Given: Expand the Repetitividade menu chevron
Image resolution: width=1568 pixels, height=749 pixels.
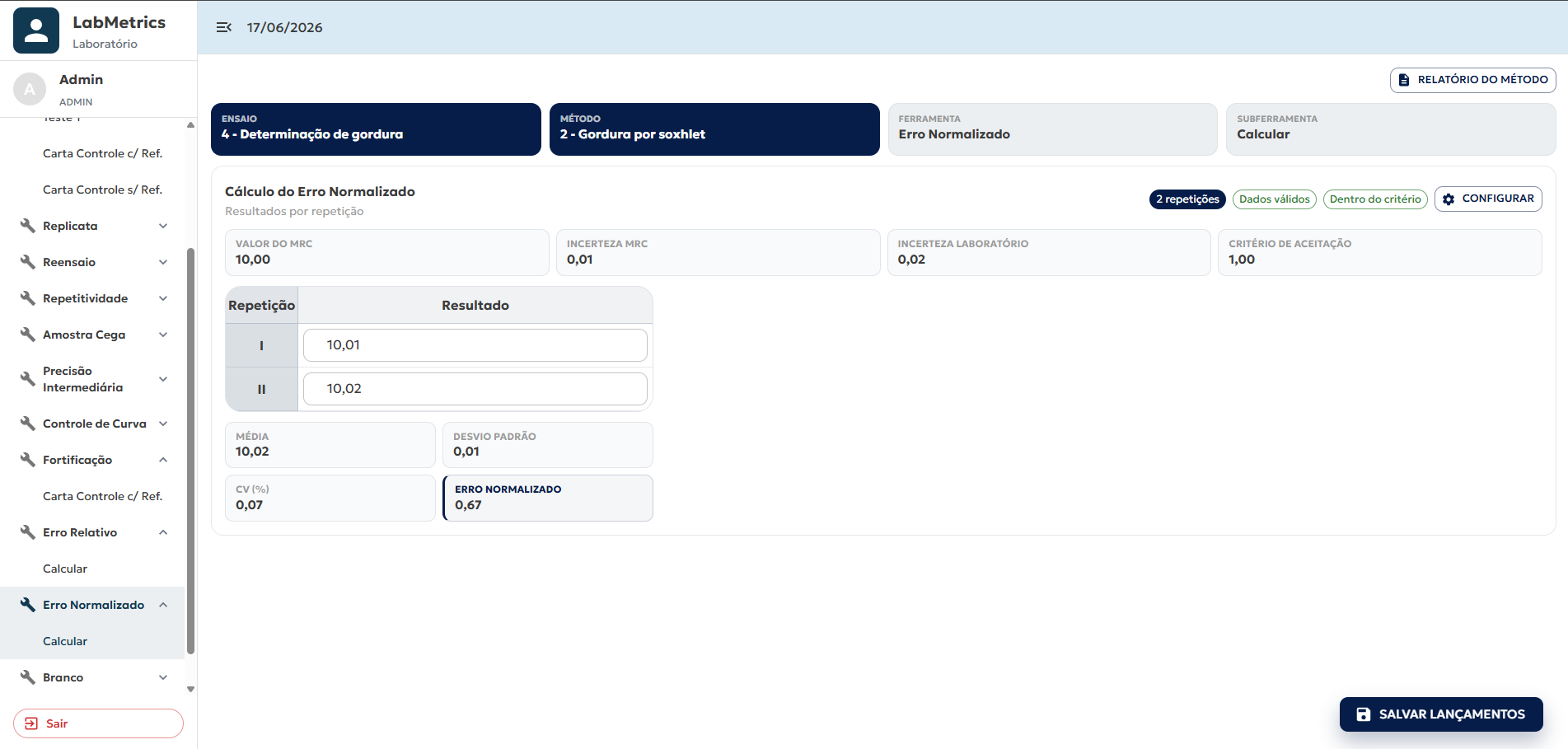Looking at the screenshot, I should pyautogui.click(x=163, y=298).
